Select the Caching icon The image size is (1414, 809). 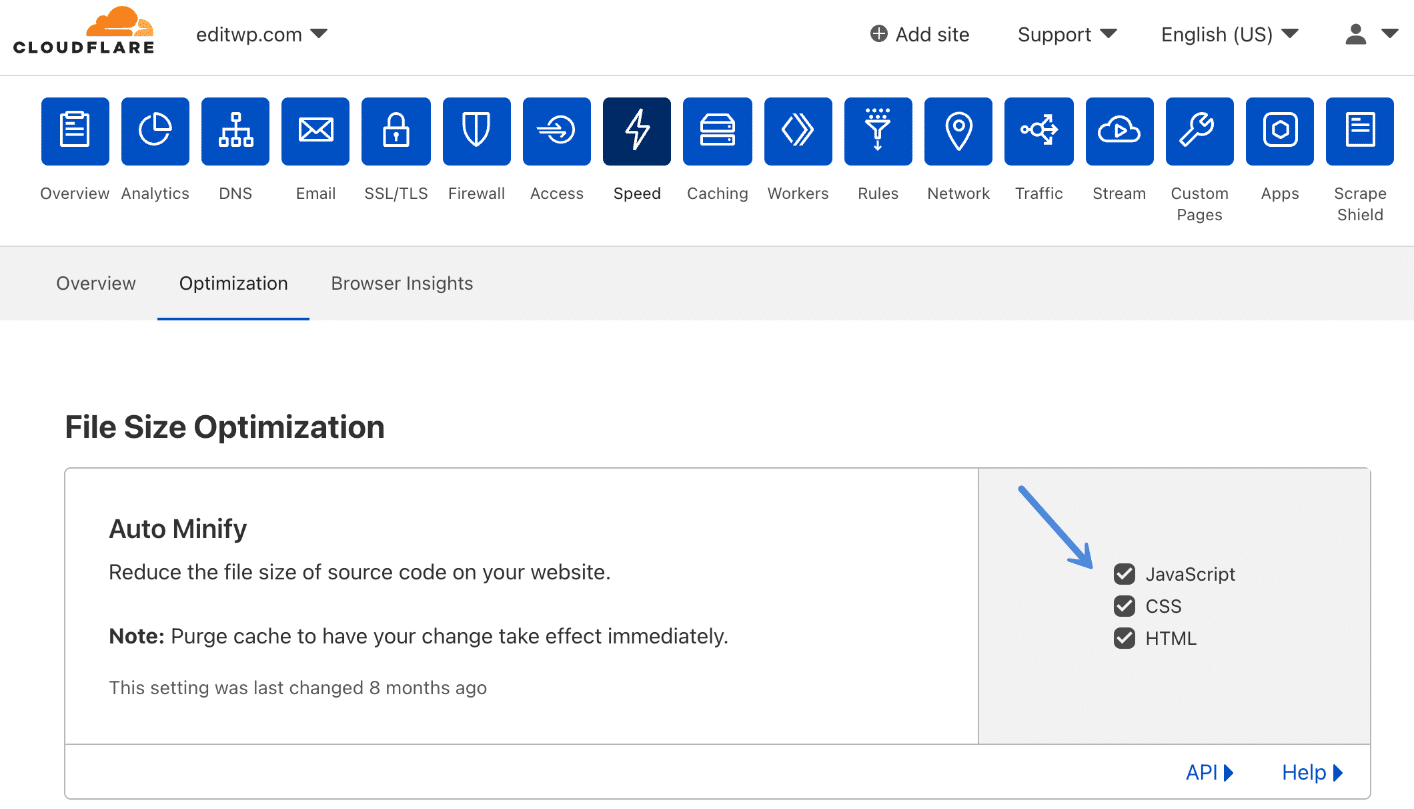tap(717, 131)
